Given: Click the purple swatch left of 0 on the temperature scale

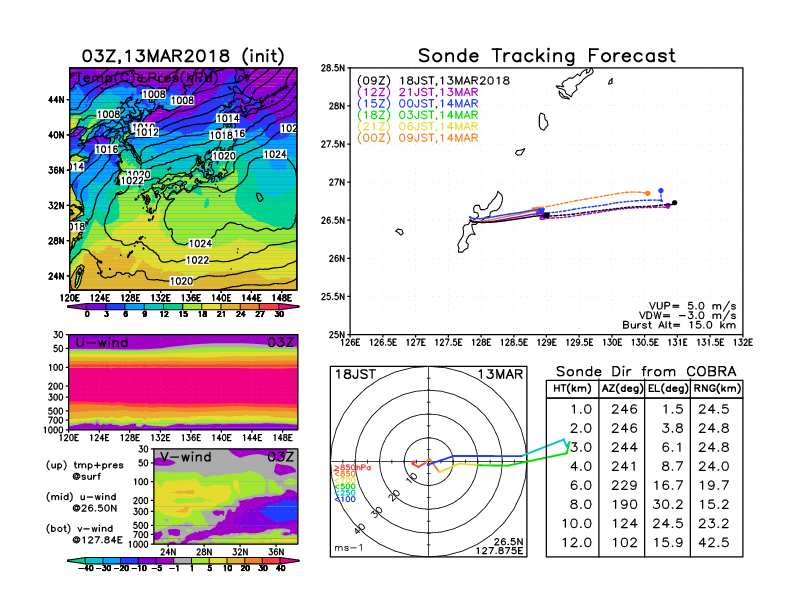Looking at the screenshot, I should tap(77, 306).
